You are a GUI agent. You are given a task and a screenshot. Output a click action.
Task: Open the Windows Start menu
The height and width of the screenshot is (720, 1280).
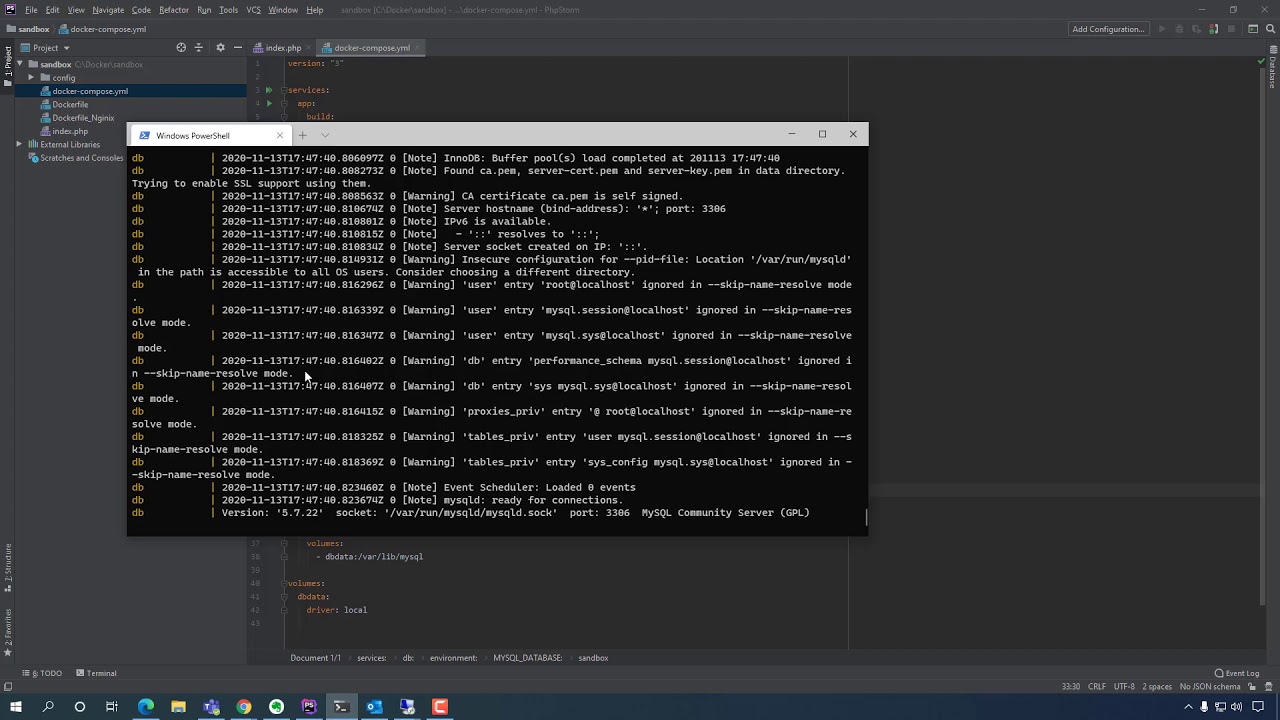(x=15, y=707)
